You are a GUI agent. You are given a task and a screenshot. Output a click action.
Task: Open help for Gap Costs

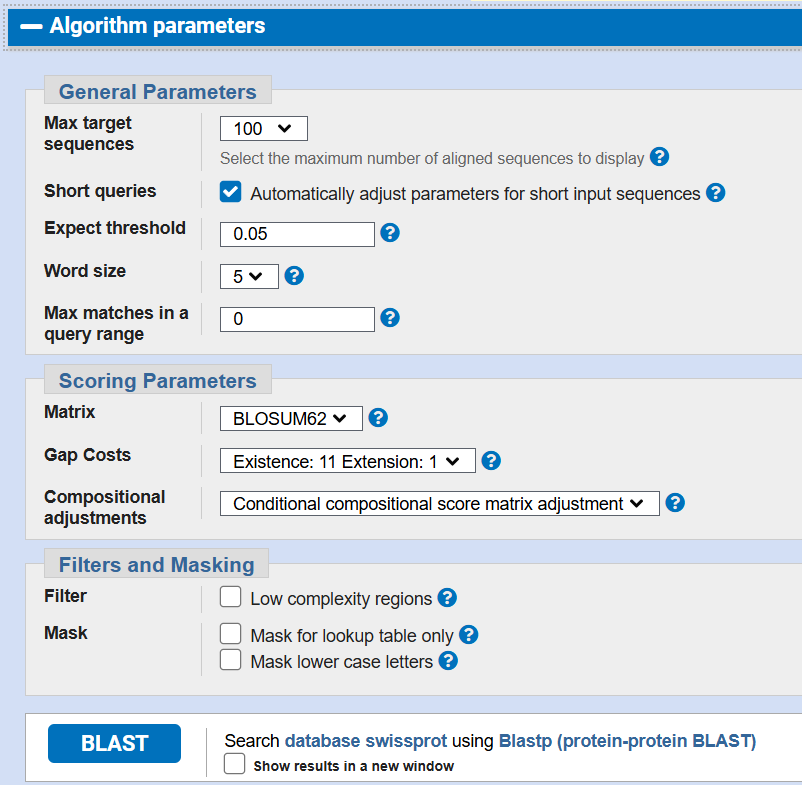tap(490, 460)
